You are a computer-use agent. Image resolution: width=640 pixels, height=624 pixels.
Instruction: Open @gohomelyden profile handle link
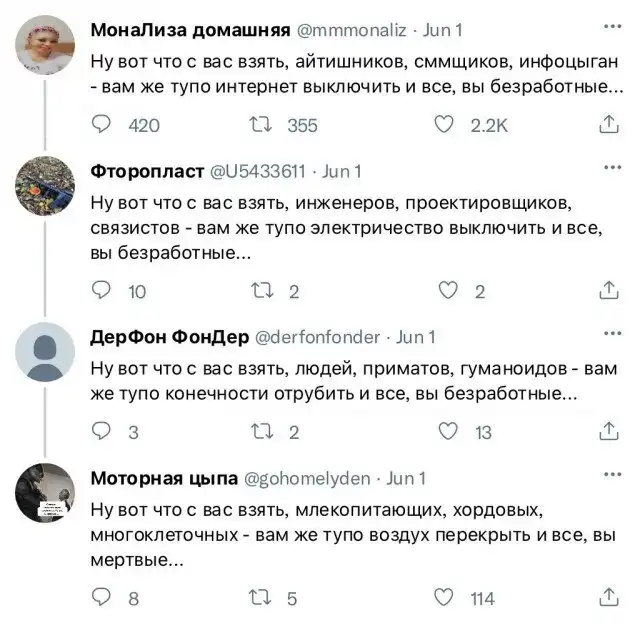(x=315, y=478)
